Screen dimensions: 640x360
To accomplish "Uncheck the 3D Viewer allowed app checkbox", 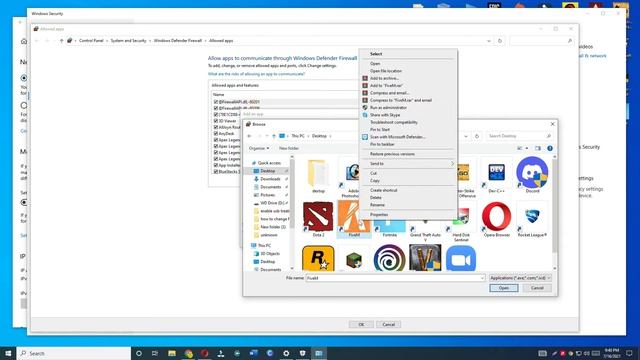I will (x=216, y=121).
